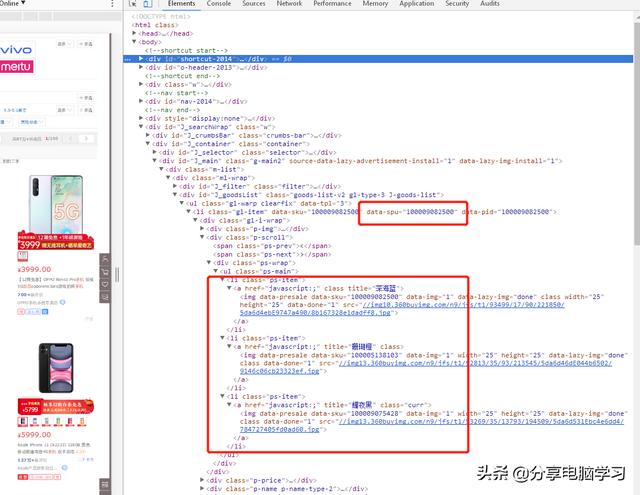Expand the J_filter div node
640x495 pixels.
tap(175, 186)
